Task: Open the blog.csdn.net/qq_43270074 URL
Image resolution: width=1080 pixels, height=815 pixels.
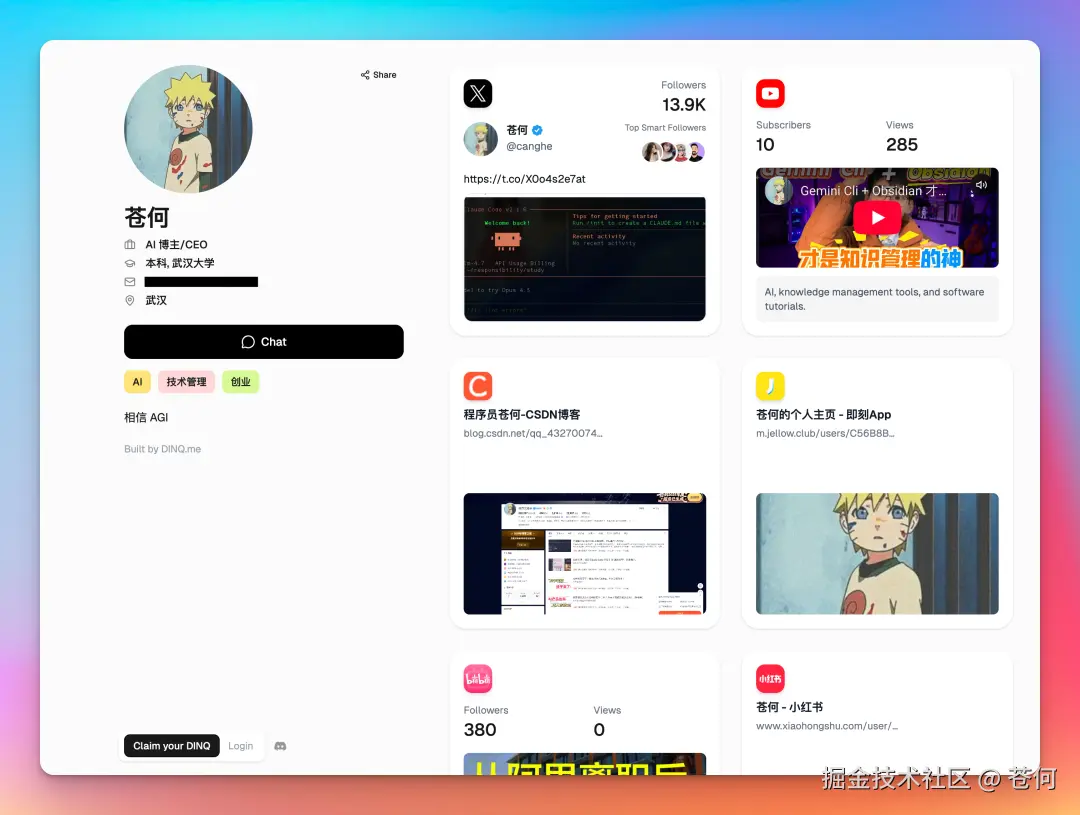Action: (x=533, y=433)
